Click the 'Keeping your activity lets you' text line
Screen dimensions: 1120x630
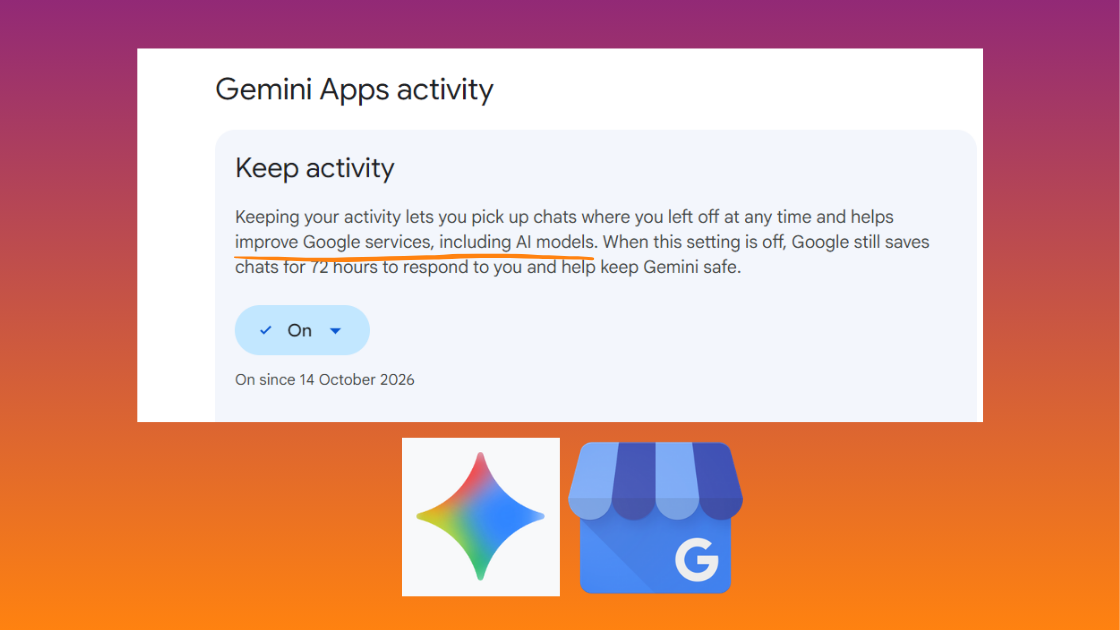point(564,216)
